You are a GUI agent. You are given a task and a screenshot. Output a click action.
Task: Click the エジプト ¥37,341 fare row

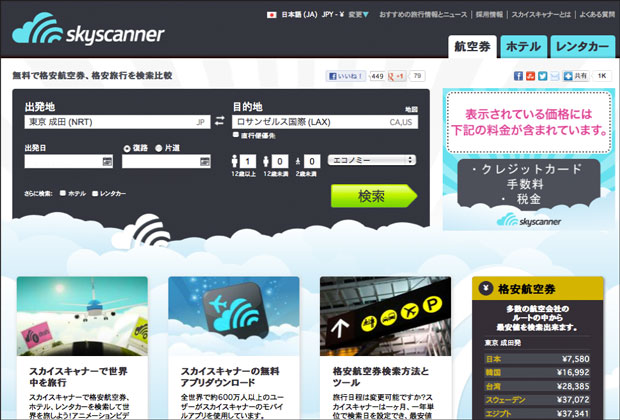coord(537,413)
